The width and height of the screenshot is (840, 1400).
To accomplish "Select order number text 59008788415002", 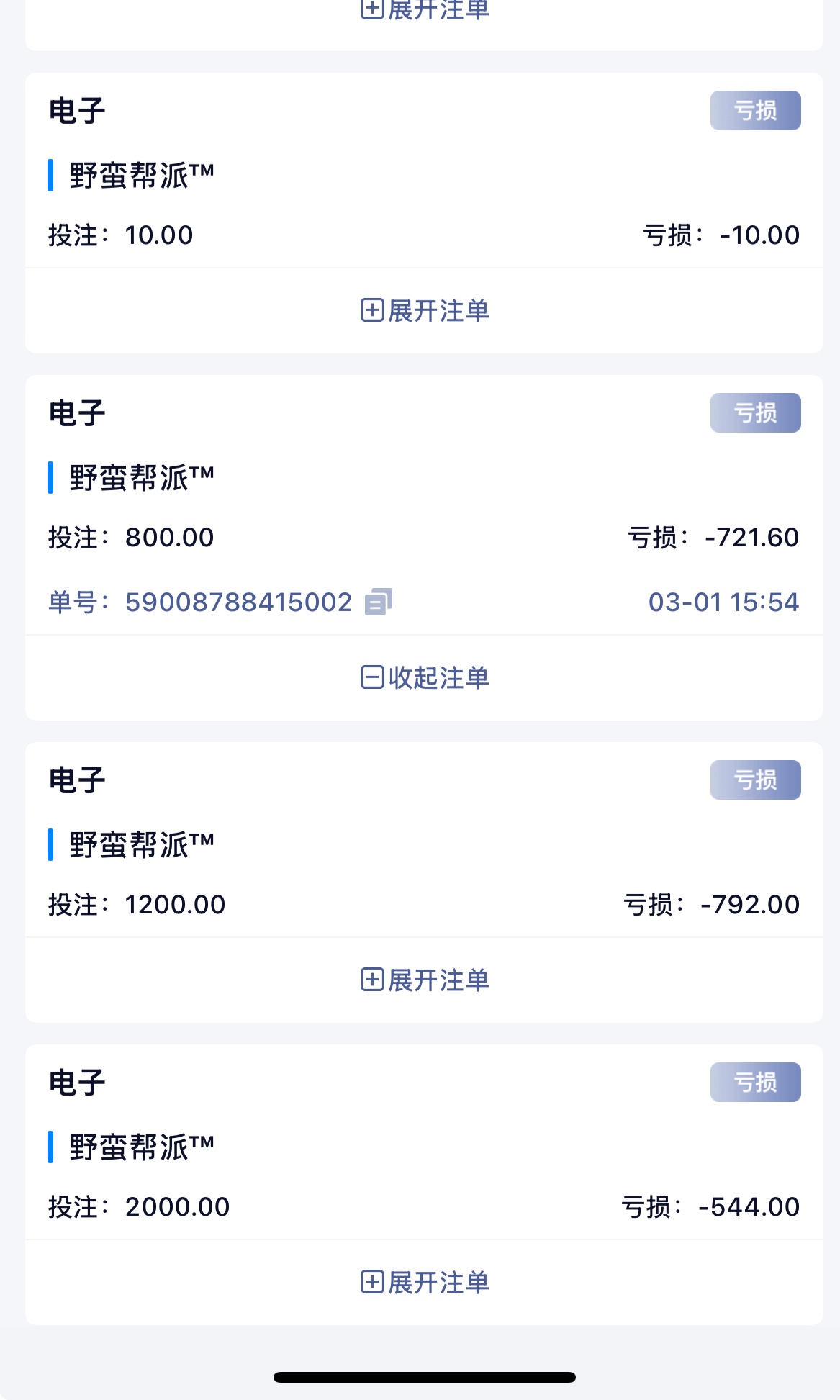I will [238, 602].
